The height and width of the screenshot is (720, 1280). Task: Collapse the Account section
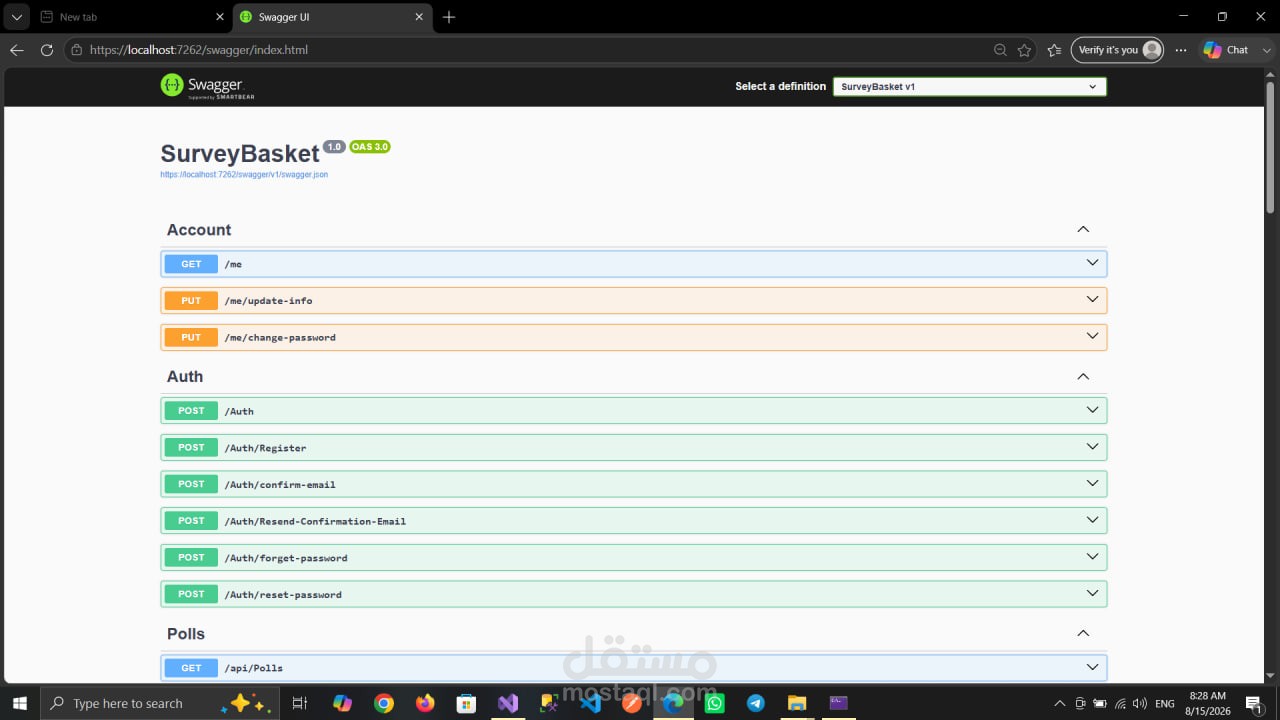click(x=1083, y=230)
